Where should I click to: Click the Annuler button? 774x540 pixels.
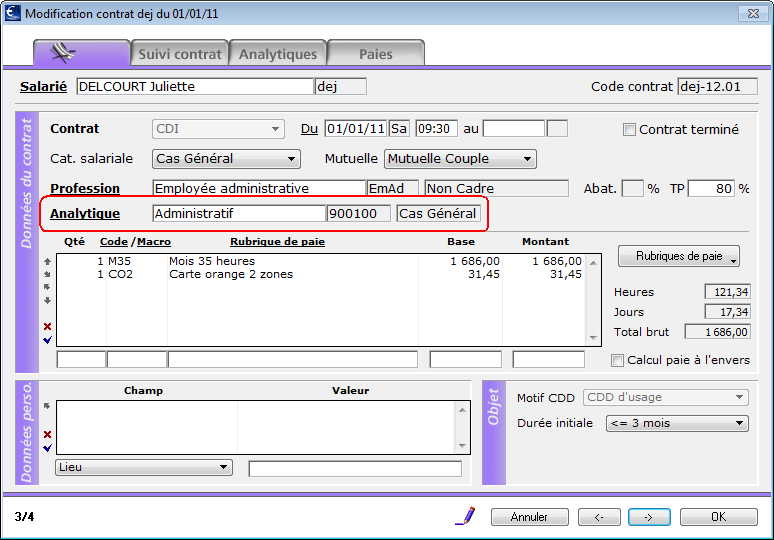click(x=530, y=517)
